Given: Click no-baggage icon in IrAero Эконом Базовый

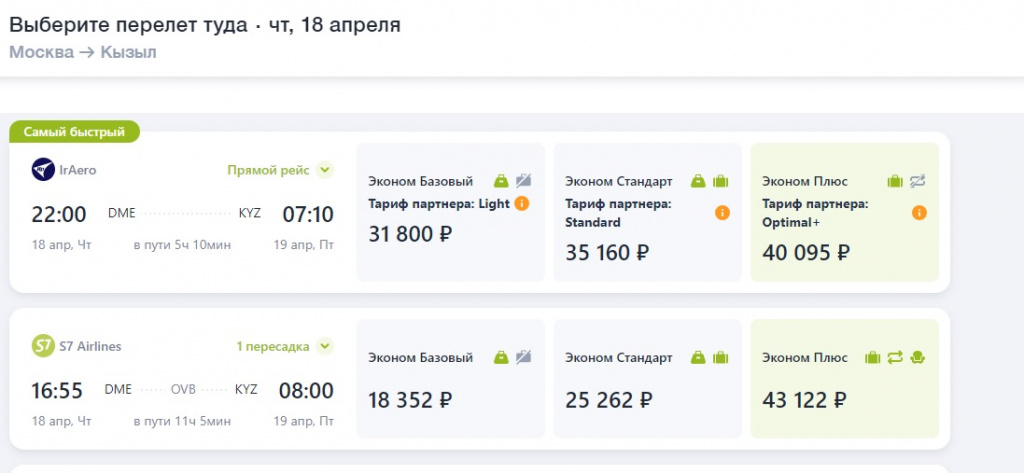Looking at the screenshot, I should 523,181.
